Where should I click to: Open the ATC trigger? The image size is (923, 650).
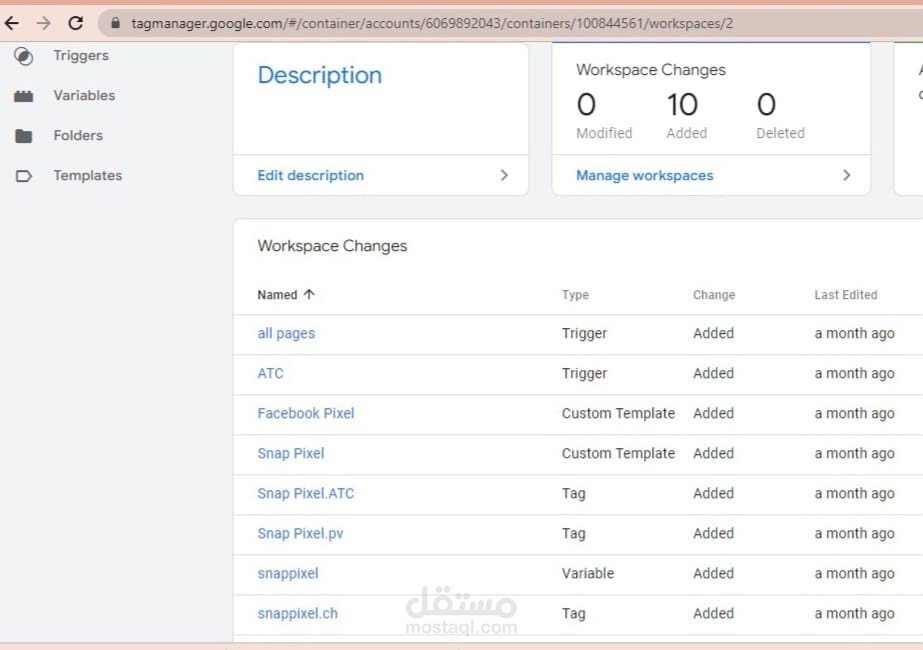point(270,373)
